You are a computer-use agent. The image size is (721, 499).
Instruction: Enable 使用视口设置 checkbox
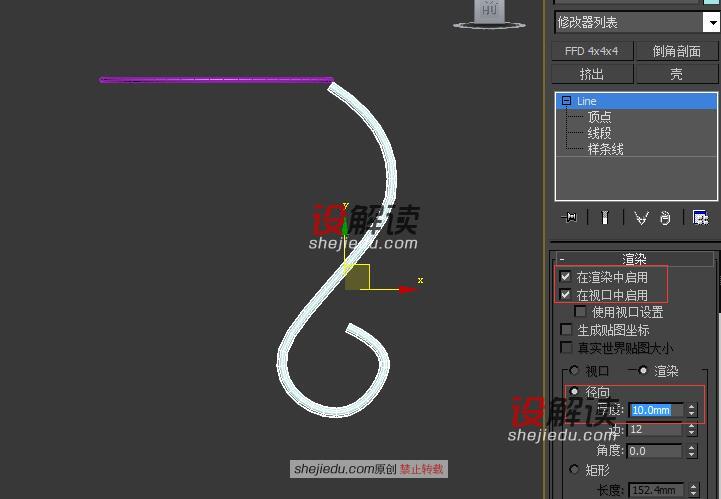pos(580,311)
